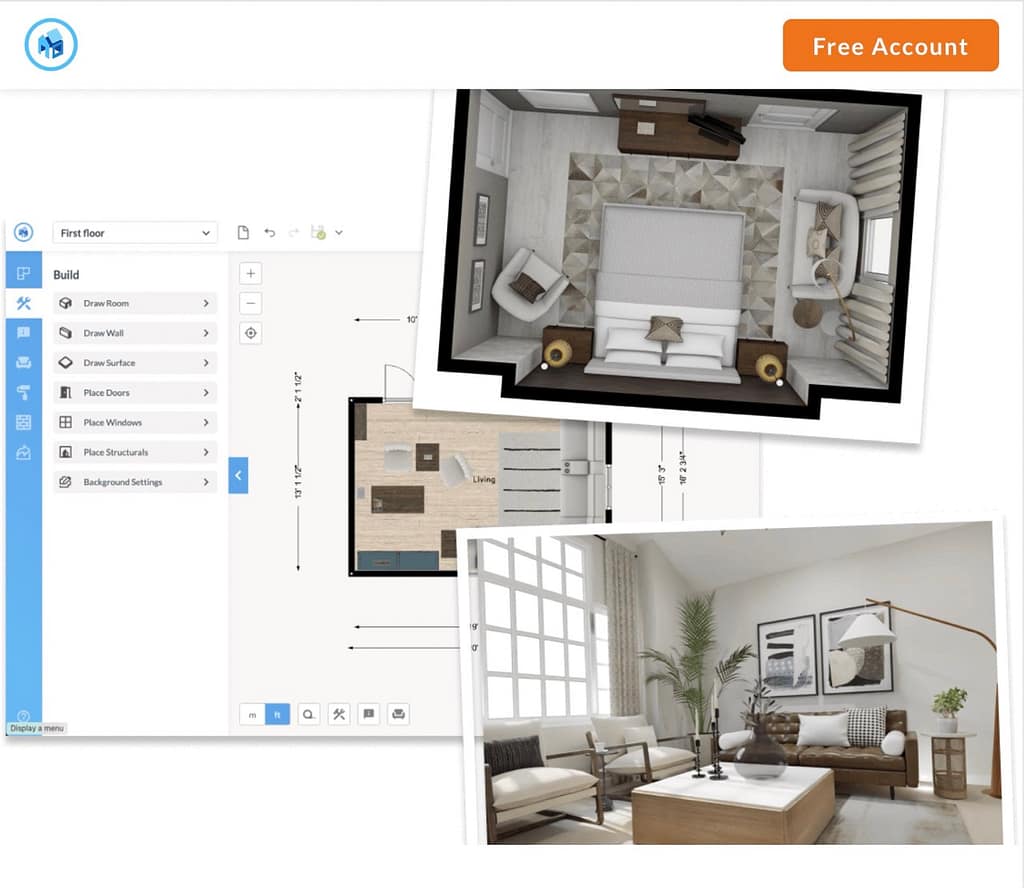
Task: Click the Free Account button
Action: [890, 46]
